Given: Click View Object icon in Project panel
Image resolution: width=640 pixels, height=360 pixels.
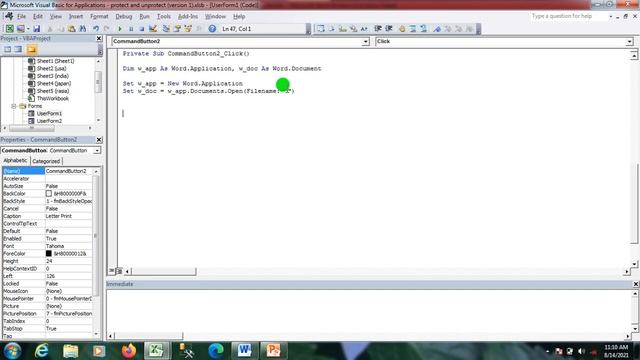Looking at the screenshot, I should [18, 49].
